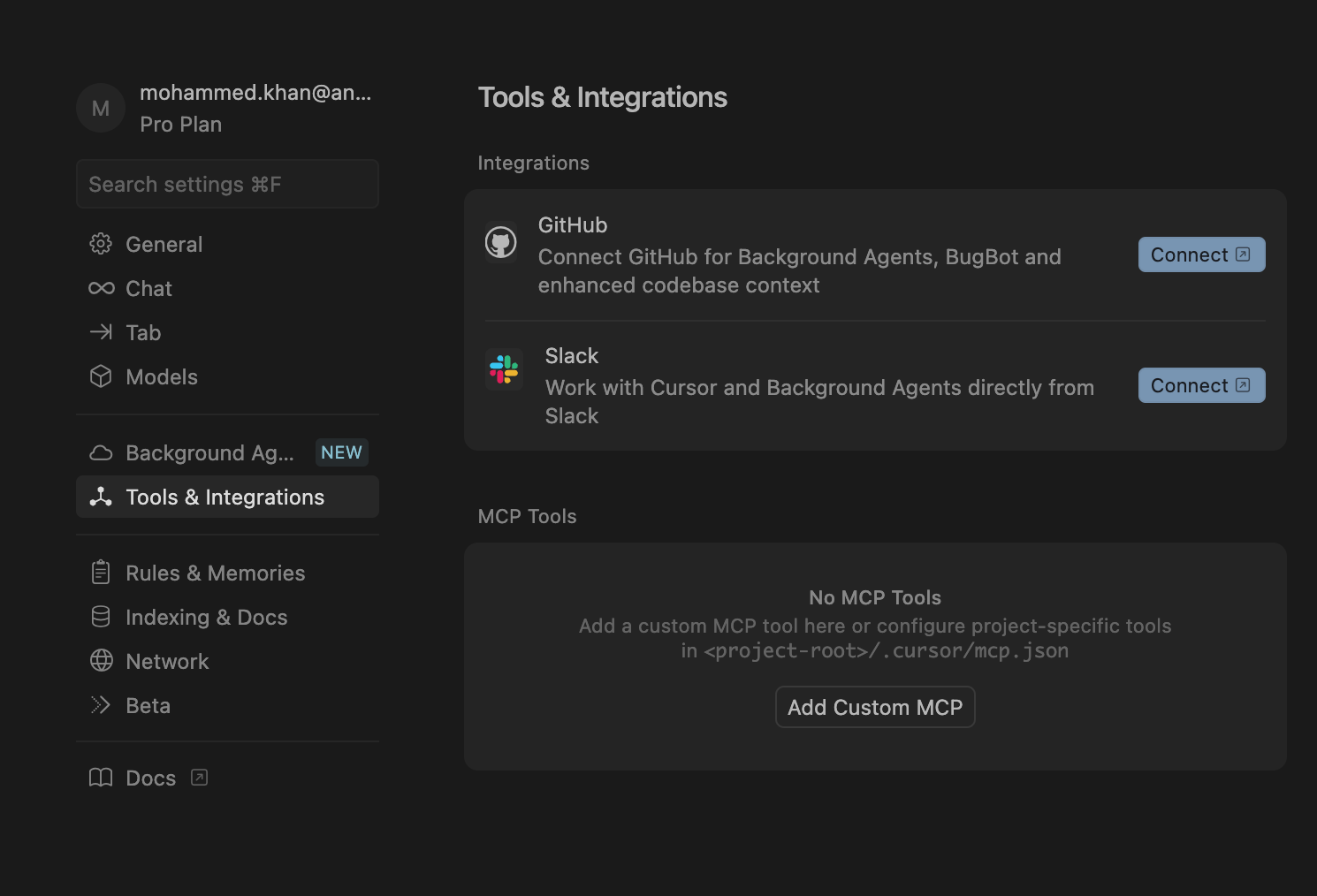This screenshot has width=1317, height=896.
Task: Click the Network globe icon
Action: 101,661
